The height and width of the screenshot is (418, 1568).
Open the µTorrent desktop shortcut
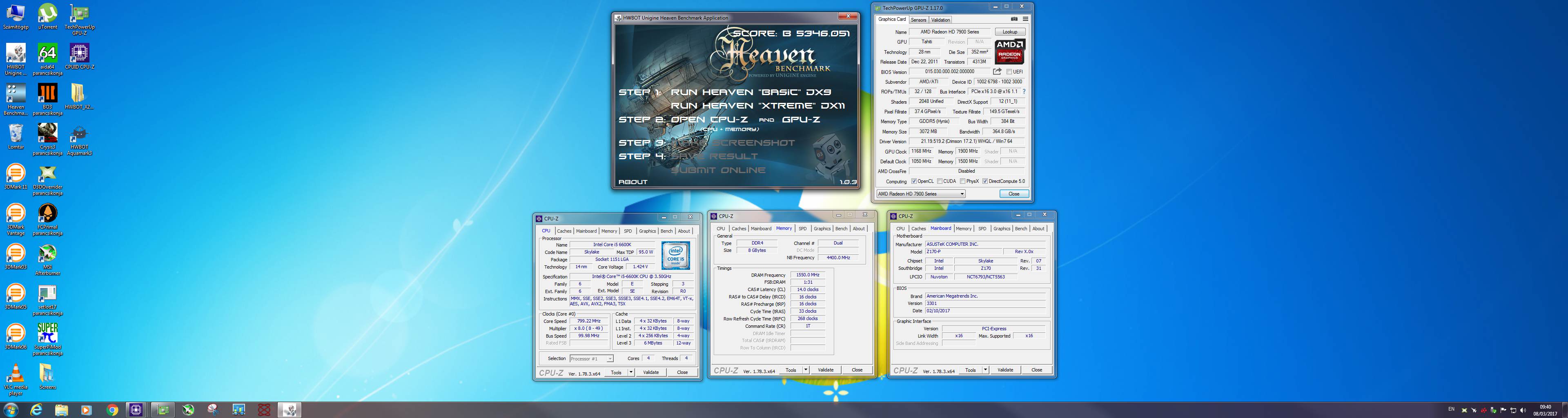[47, 16]
